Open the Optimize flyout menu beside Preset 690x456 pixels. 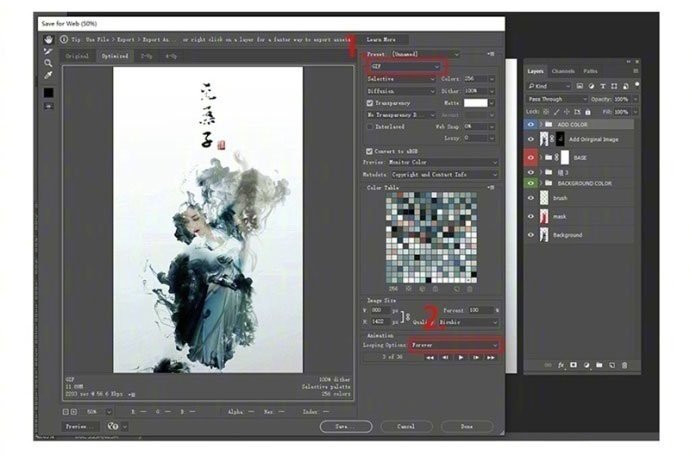pyautogui.click(x=491, y=54)
